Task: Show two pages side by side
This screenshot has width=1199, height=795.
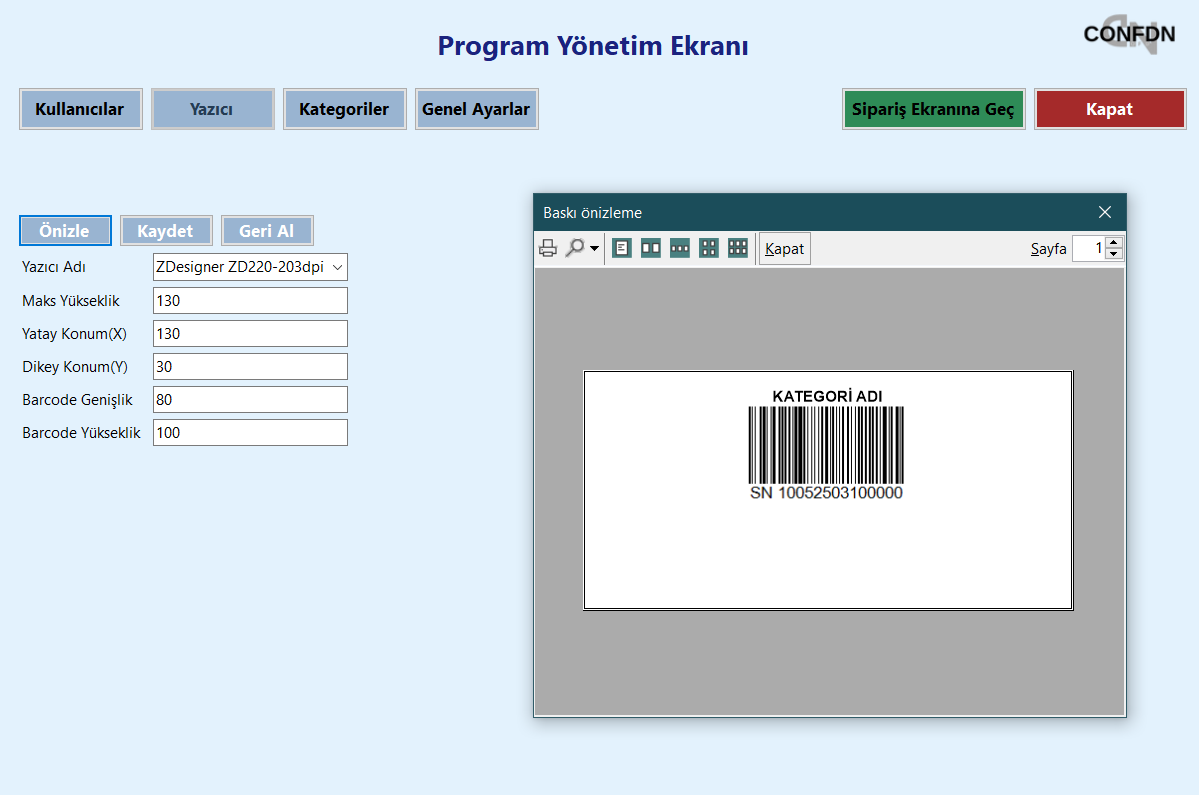Action: click(x=651, y=248)
